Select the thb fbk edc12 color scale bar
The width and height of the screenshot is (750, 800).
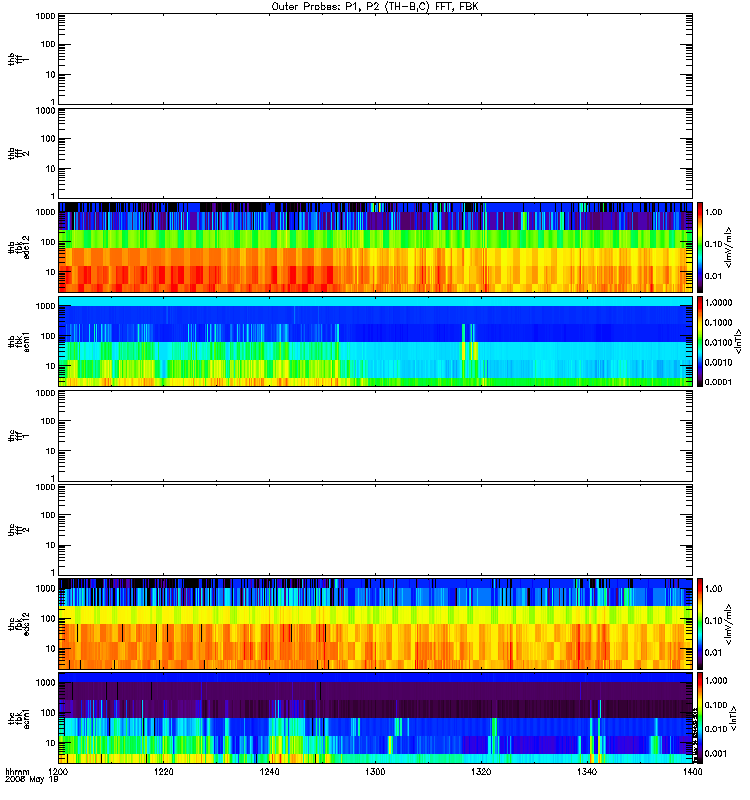coord(700,247)
